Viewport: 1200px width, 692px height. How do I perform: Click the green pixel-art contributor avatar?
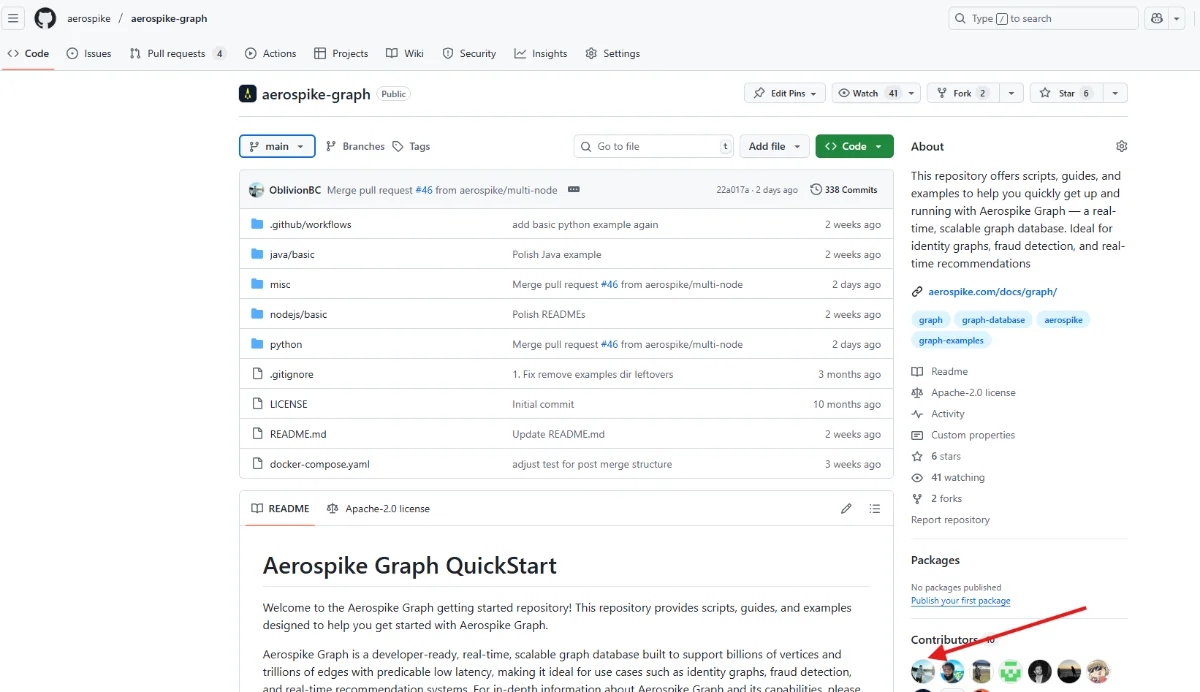tap(1011, 671)
